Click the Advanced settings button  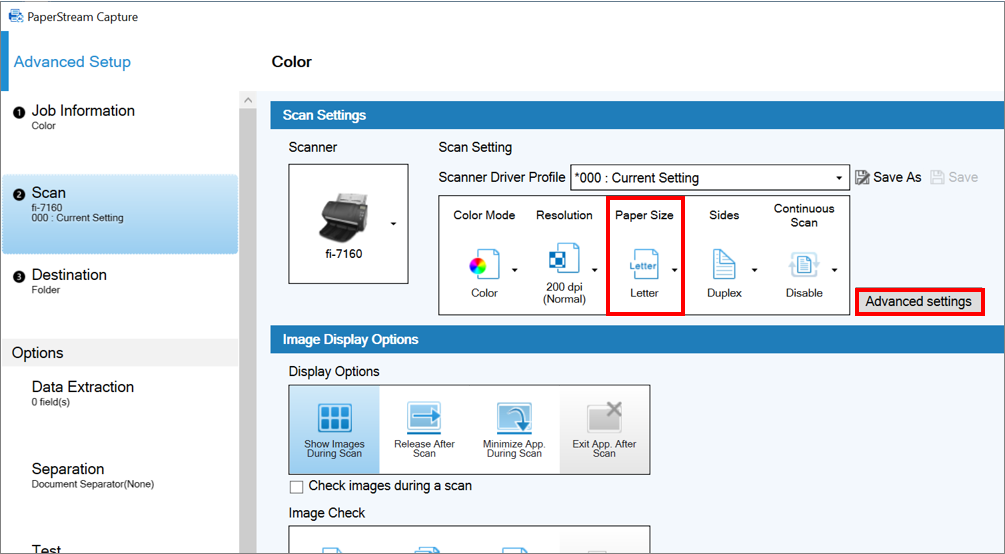point(918,301)
